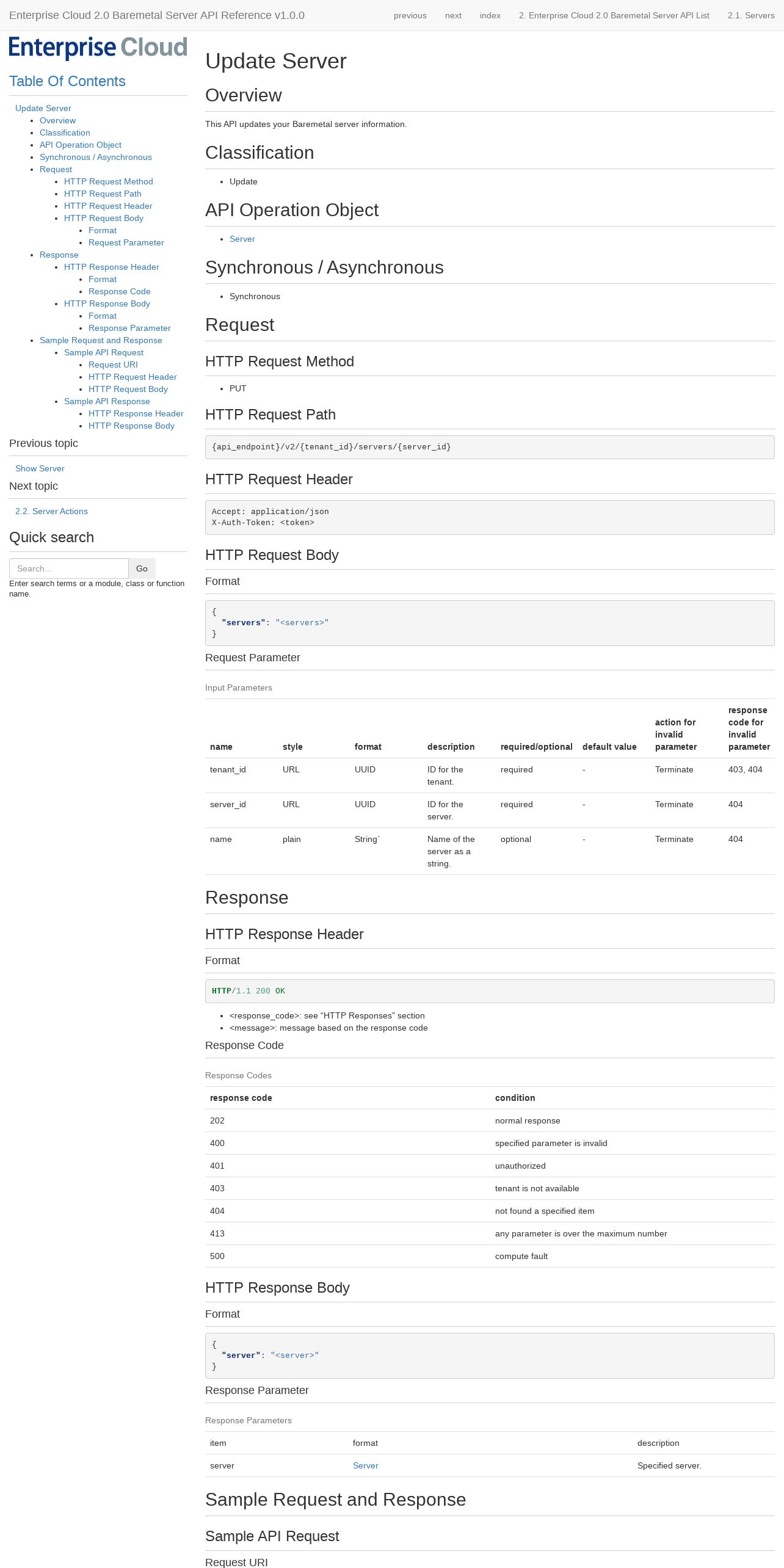Open the 'previous' navigation link

[410, 15]
